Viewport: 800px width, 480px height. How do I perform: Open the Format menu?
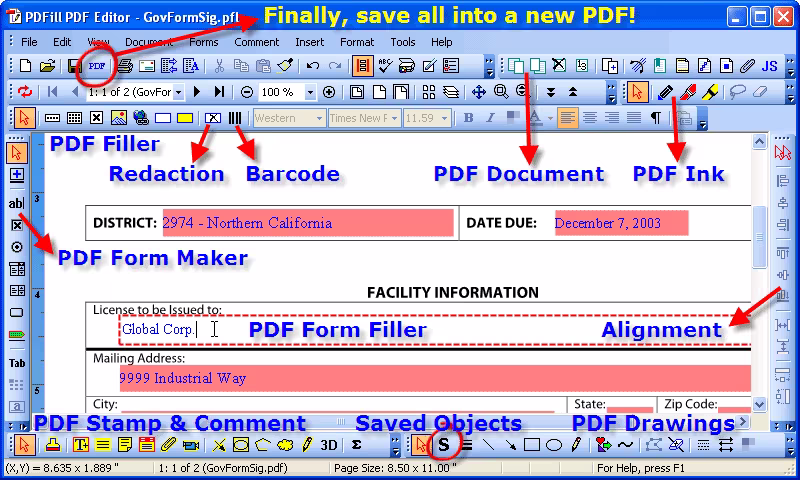pyautogui.click(x=357, y=42)
